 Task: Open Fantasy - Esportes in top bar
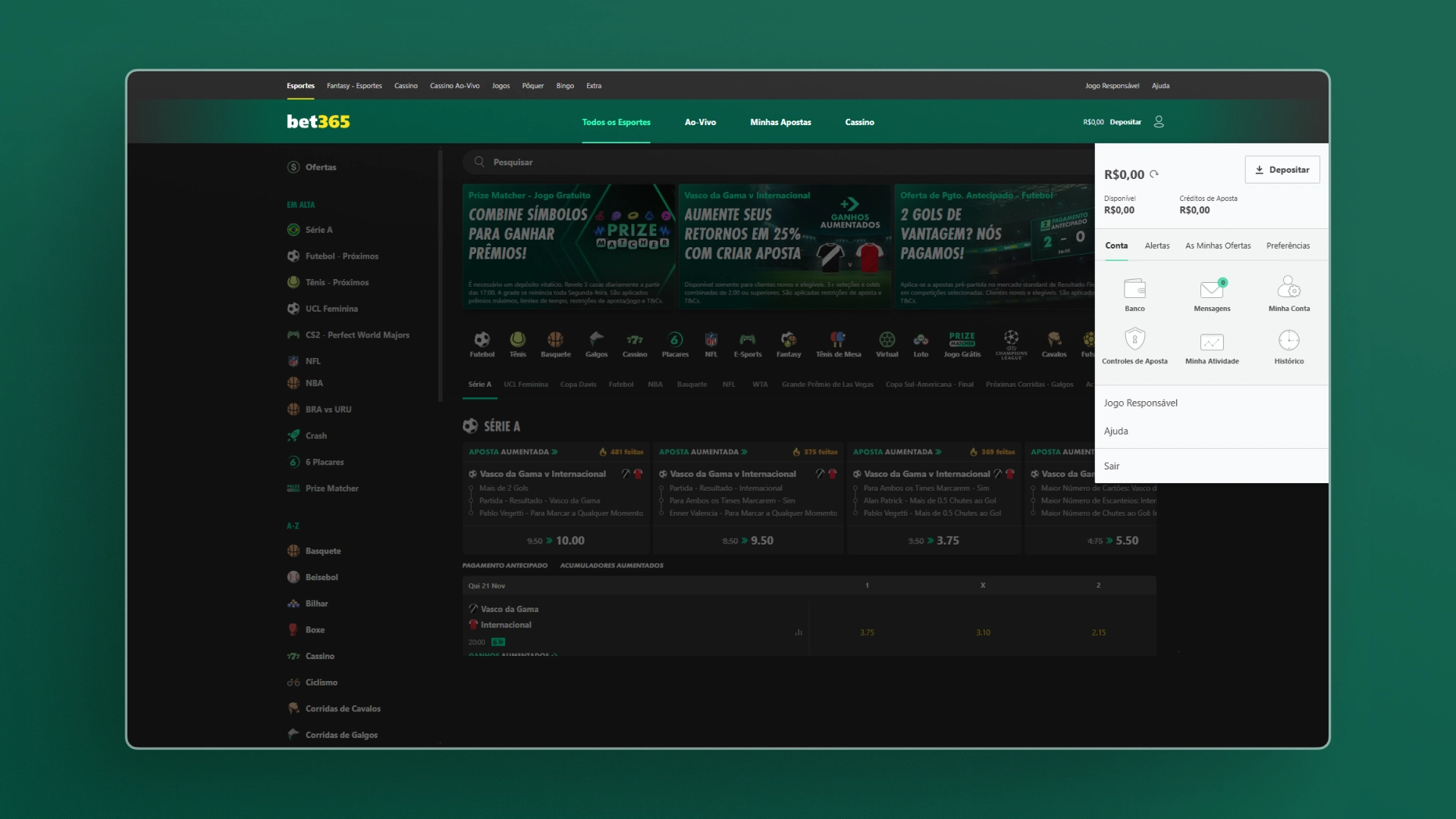354,86
